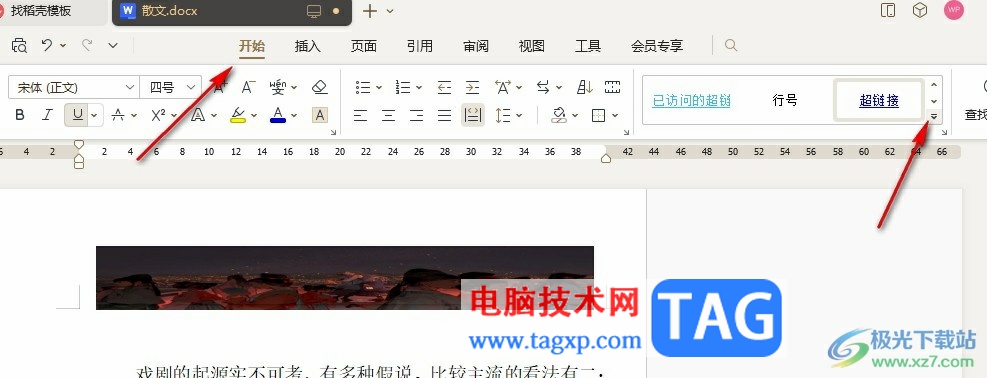Toggle underline formatting
987x378 pixels.
pos(77,115)
